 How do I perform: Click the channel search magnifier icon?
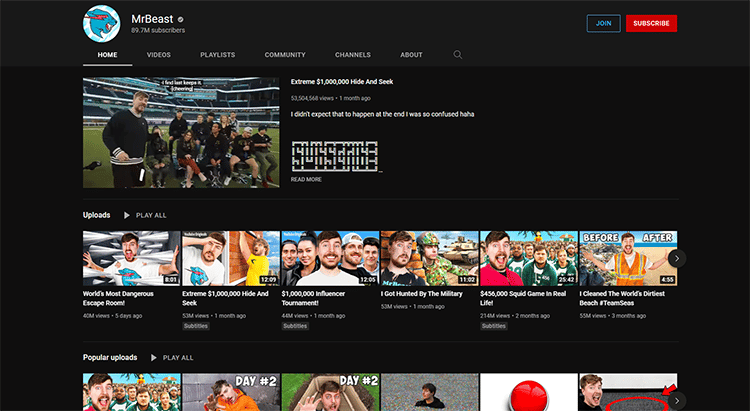[458, 55]
